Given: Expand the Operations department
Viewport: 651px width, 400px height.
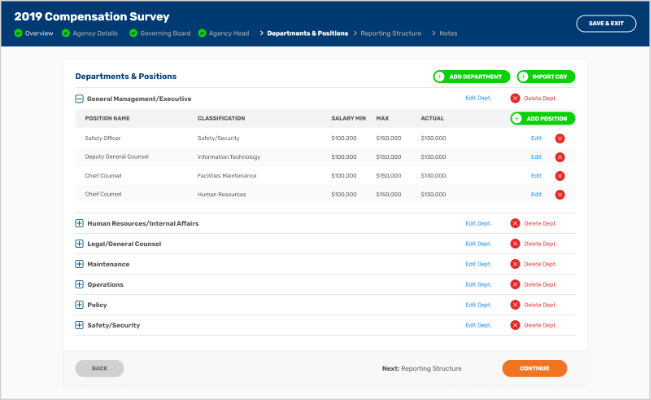Looking at the screenshot, I should point(79,285).
